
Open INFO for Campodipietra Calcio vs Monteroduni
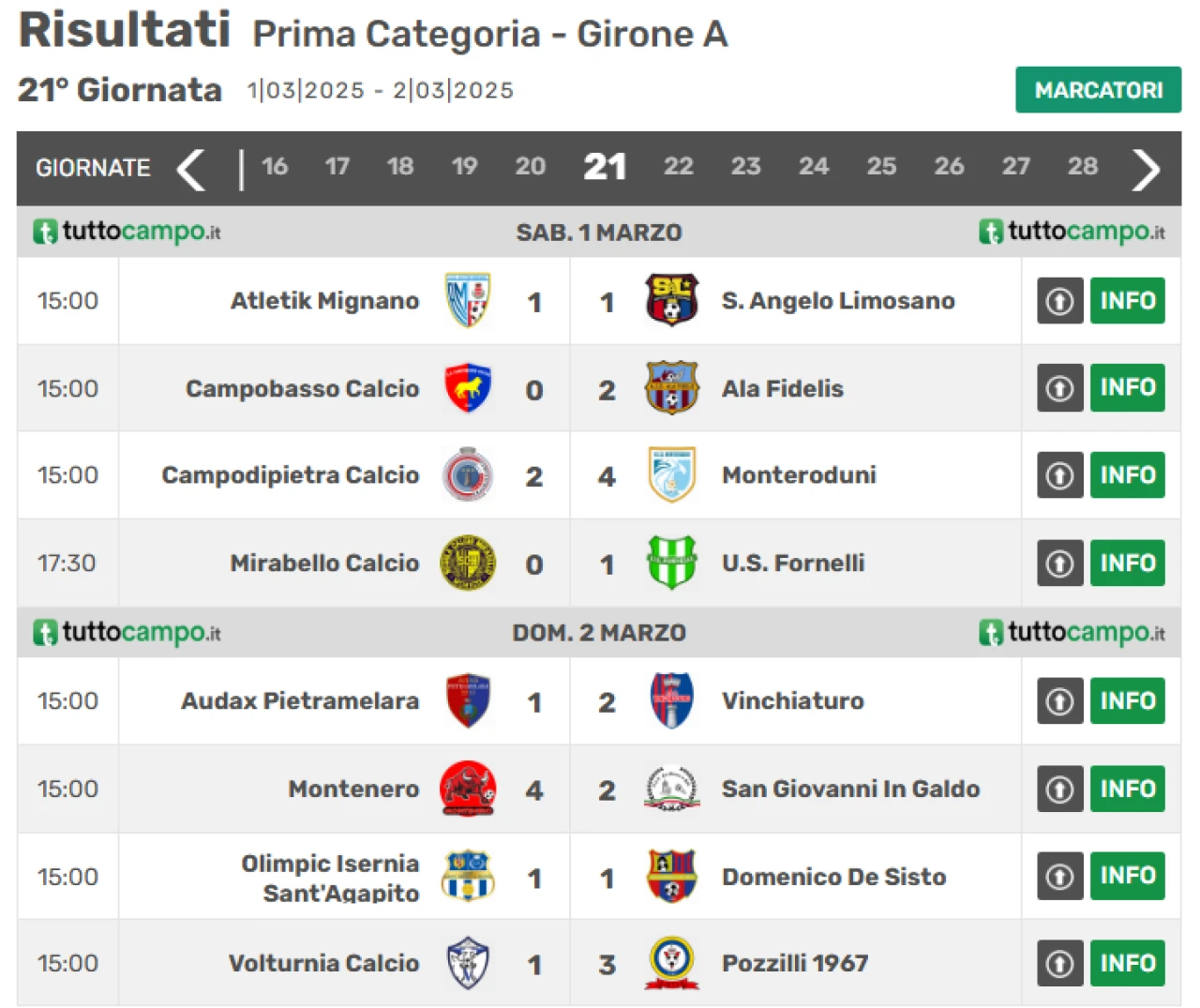click(x=1128, y=474)
